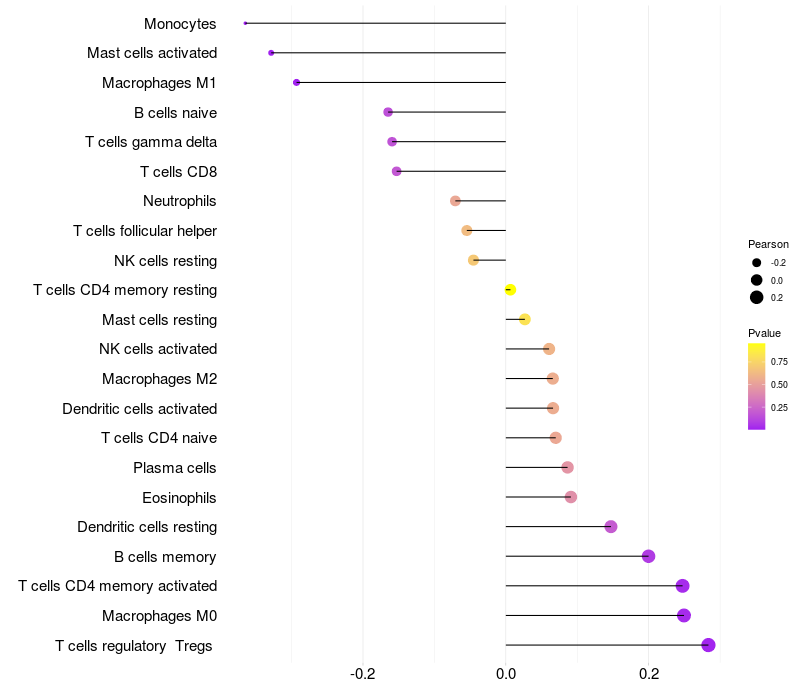Select the Eosinophils axis label
Viewport: 800px width, 700px height.
(179, 498)
